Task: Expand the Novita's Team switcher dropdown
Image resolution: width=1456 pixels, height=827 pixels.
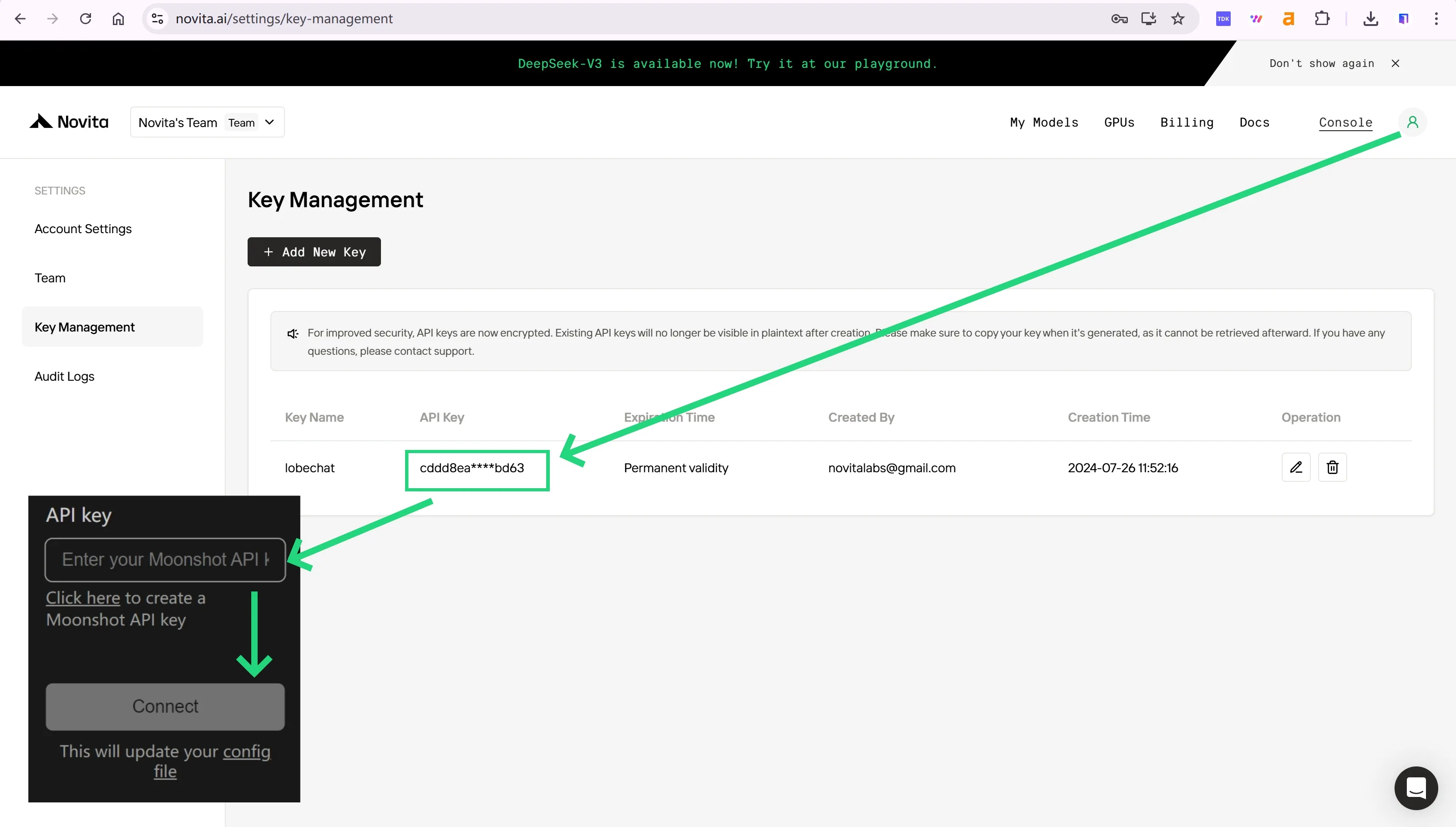Action: click(207, 122)
